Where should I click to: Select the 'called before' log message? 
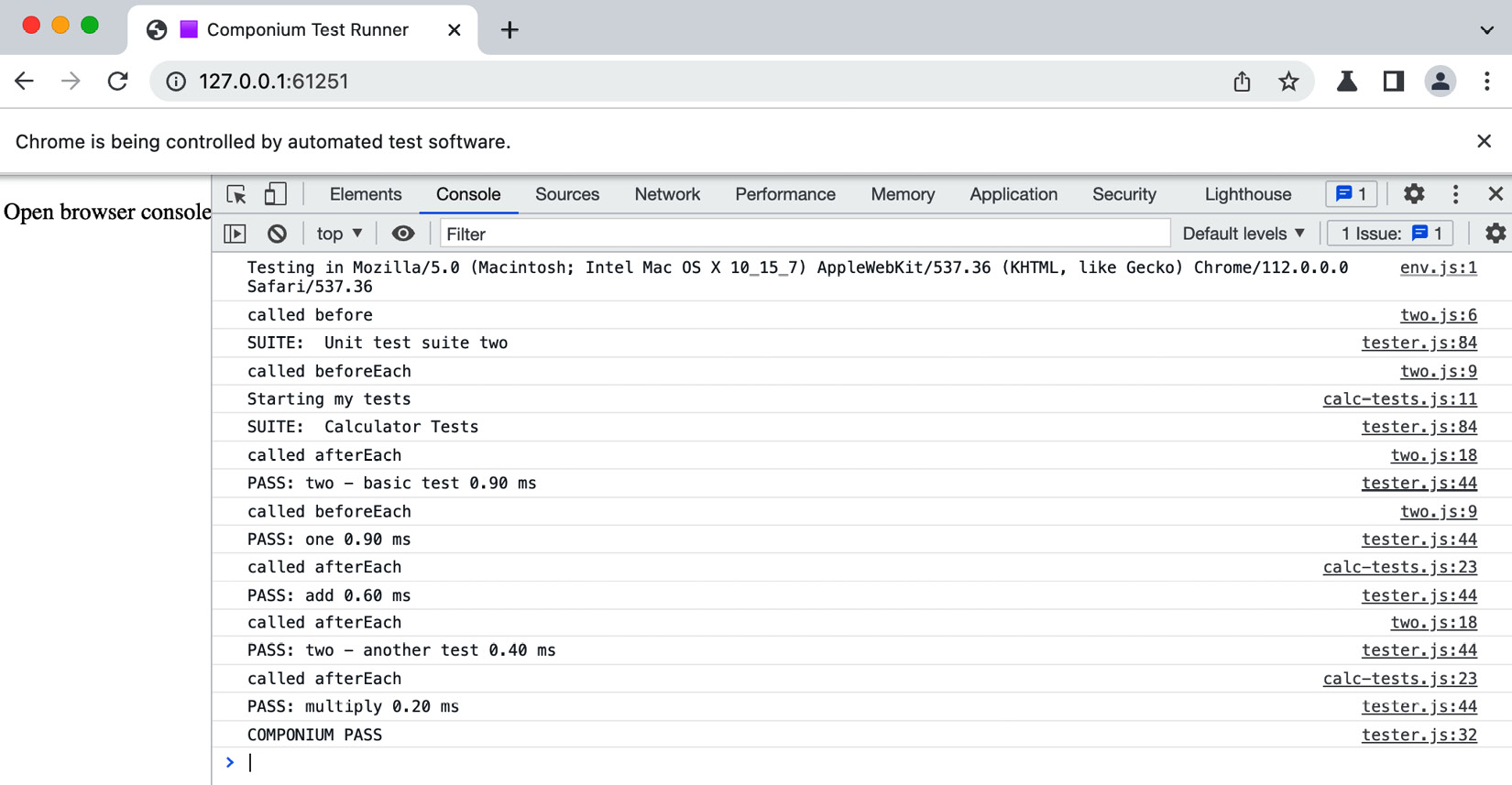click(x=310, y=315)
